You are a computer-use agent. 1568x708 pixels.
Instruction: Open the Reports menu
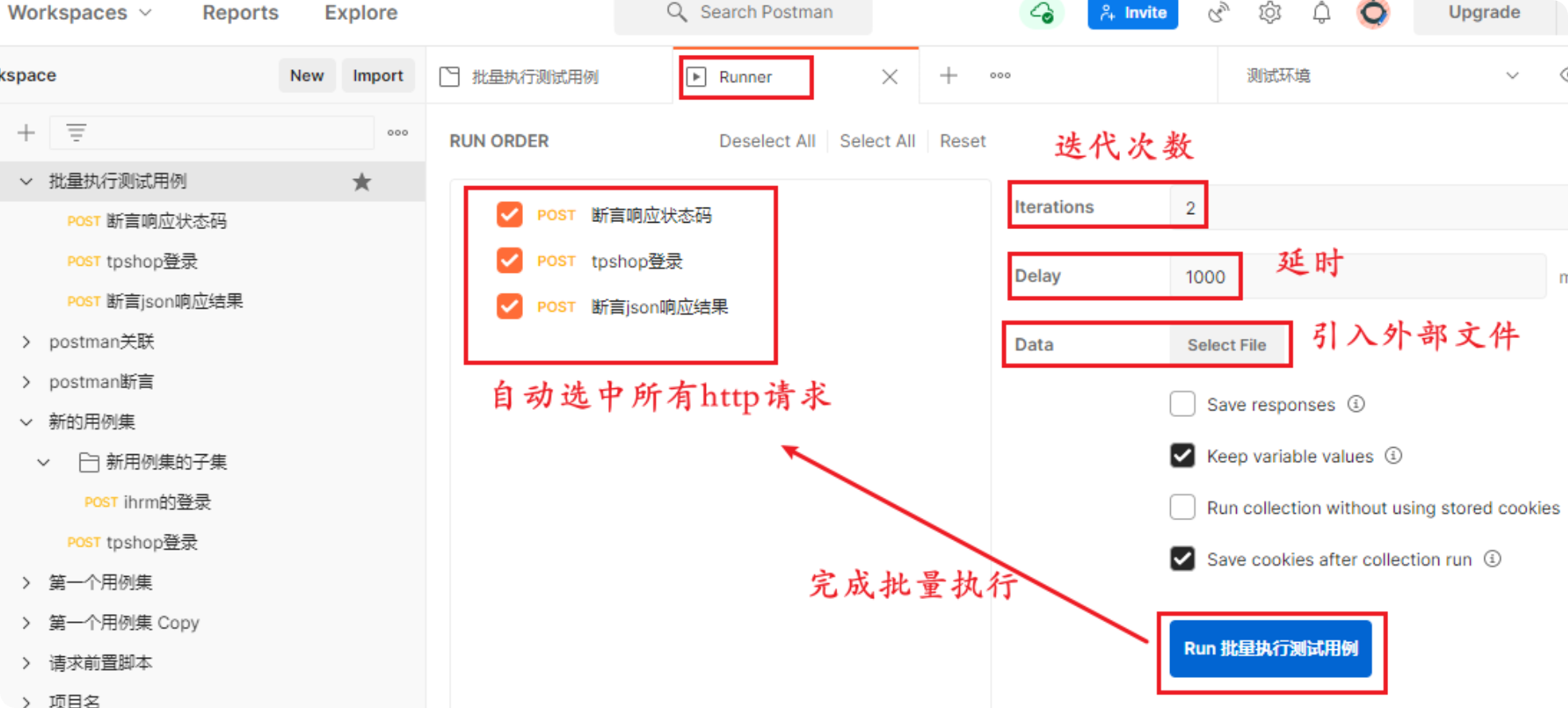point(240,13)
